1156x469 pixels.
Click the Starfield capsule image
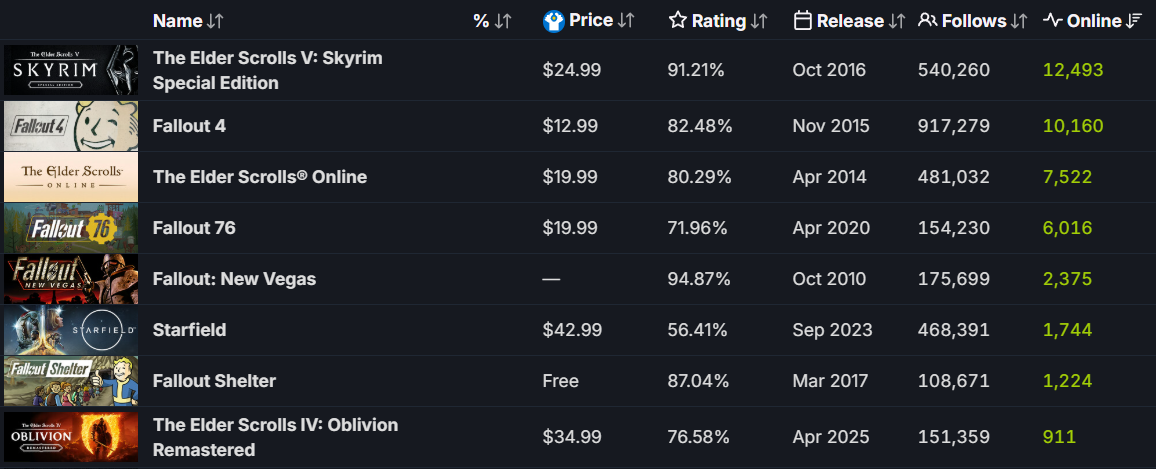pos(71,330)
